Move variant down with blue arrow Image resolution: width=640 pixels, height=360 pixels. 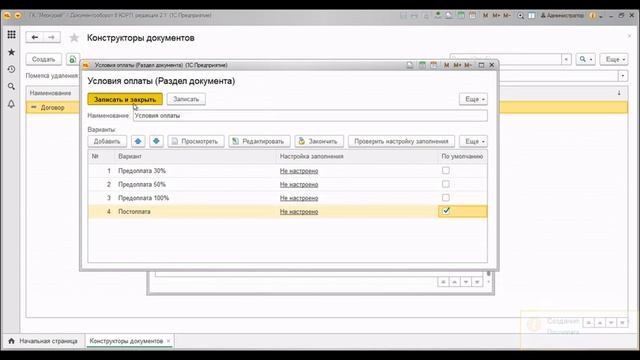(156, 141)
